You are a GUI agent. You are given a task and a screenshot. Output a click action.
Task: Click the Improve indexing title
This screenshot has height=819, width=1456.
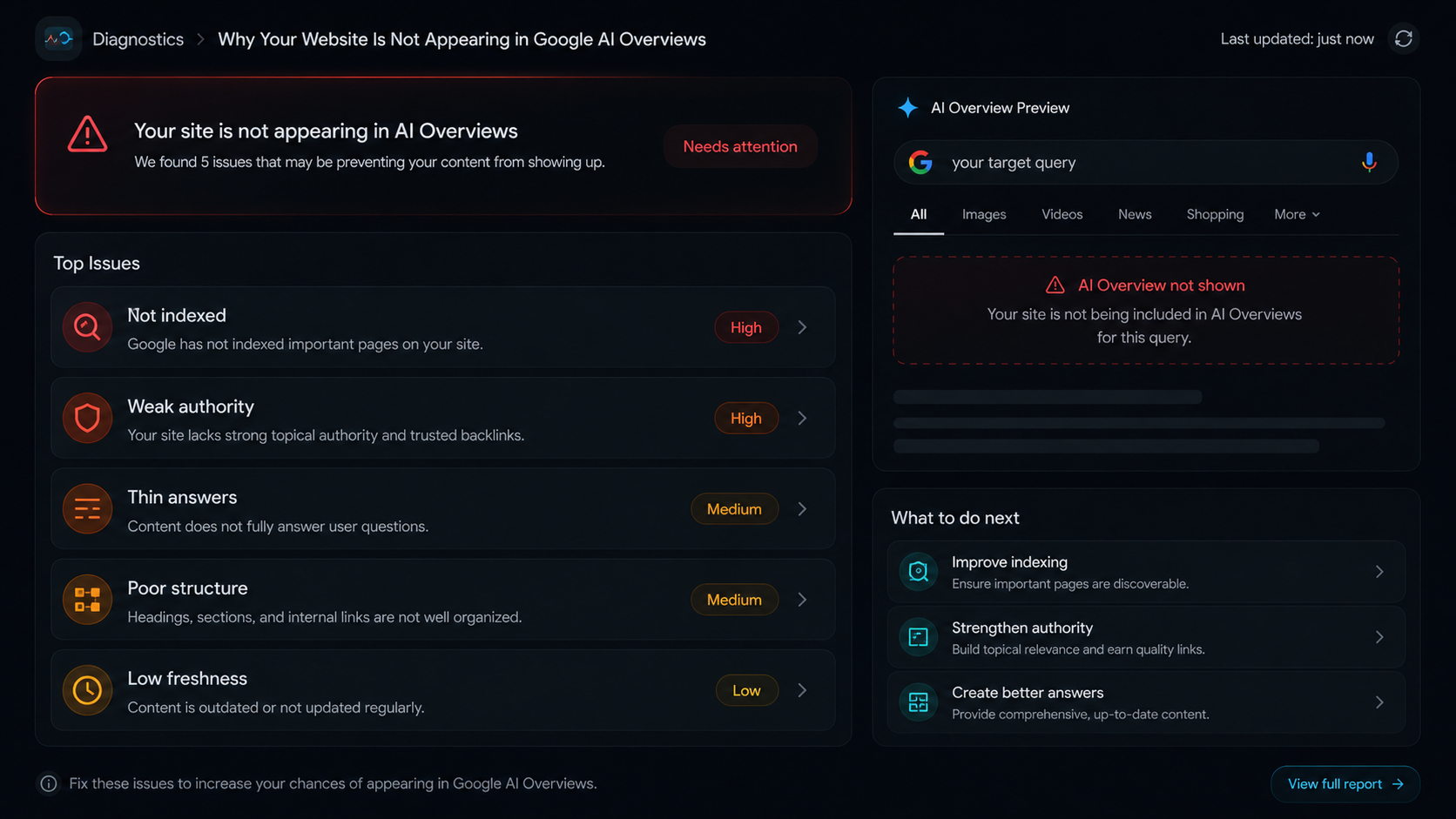pyautogui.click(x=1009, y=562)
